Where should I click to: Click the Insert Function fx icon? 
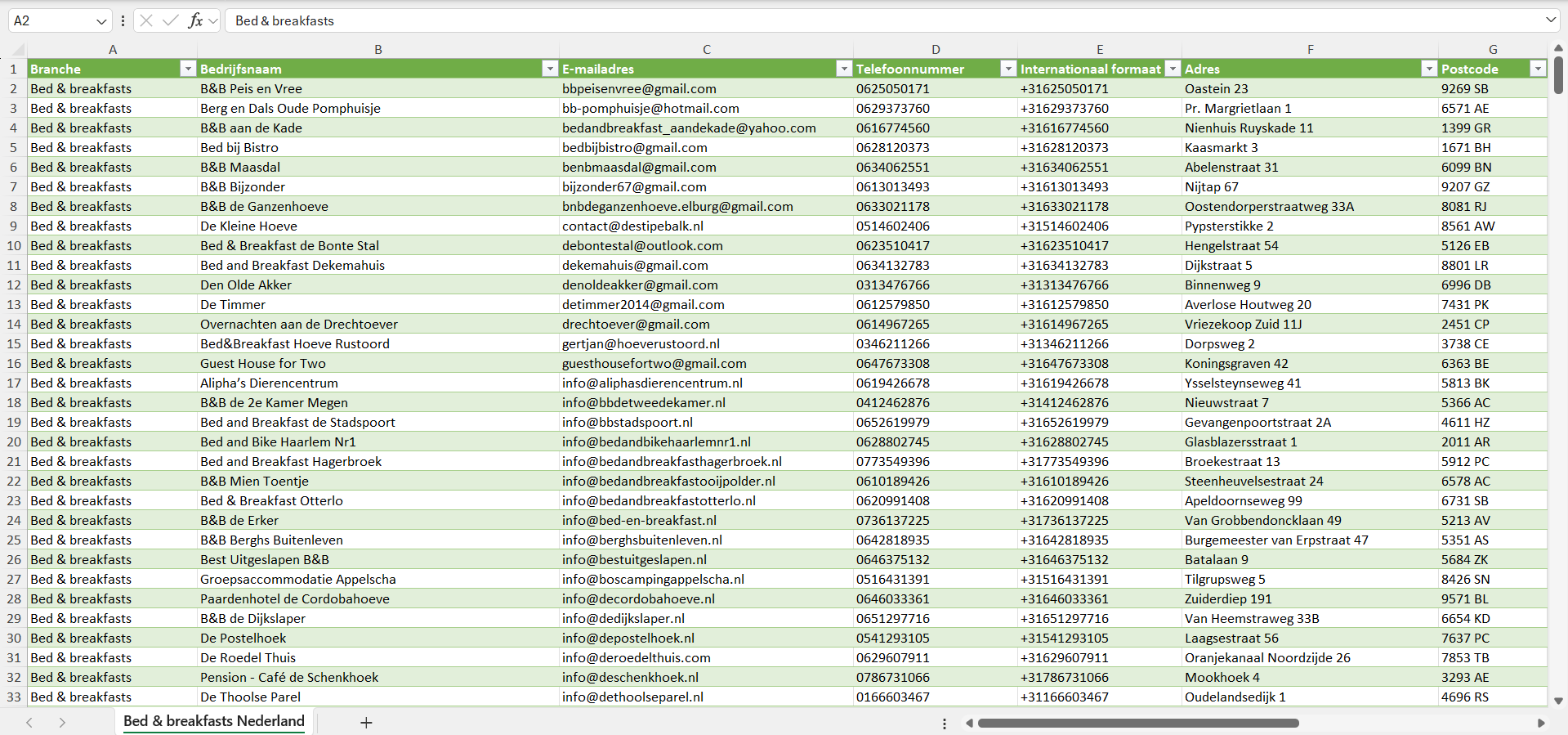click(x=195, y=20)
